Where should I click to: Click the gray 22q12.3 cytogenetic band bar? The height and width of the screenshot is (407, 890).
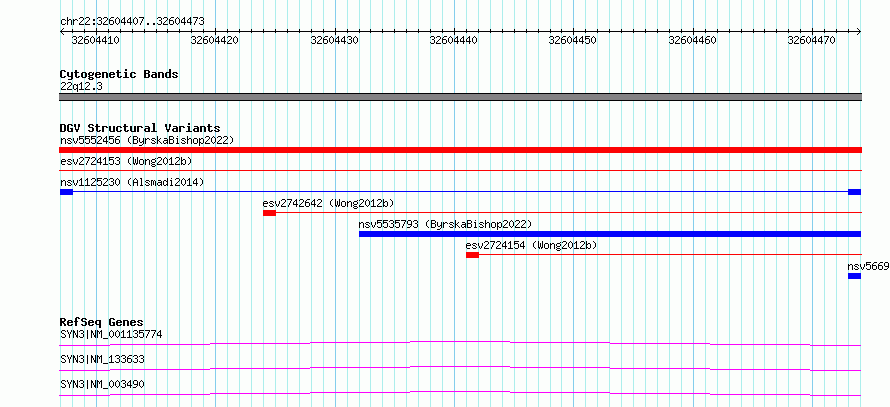coord(460,97)
